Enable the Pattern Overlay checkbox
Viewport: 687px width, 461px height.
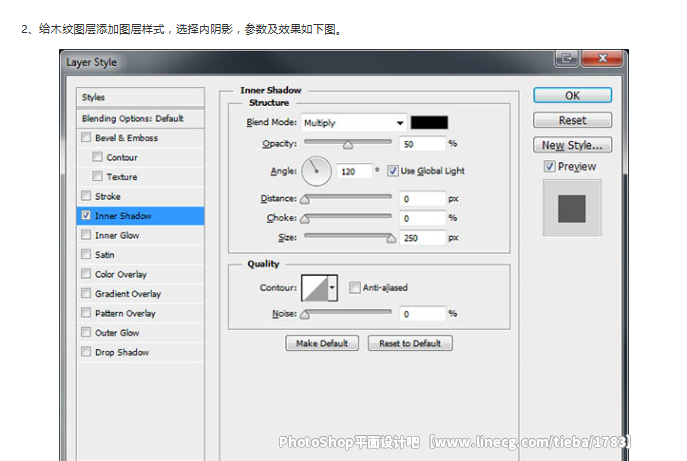[x=86, y=313]
